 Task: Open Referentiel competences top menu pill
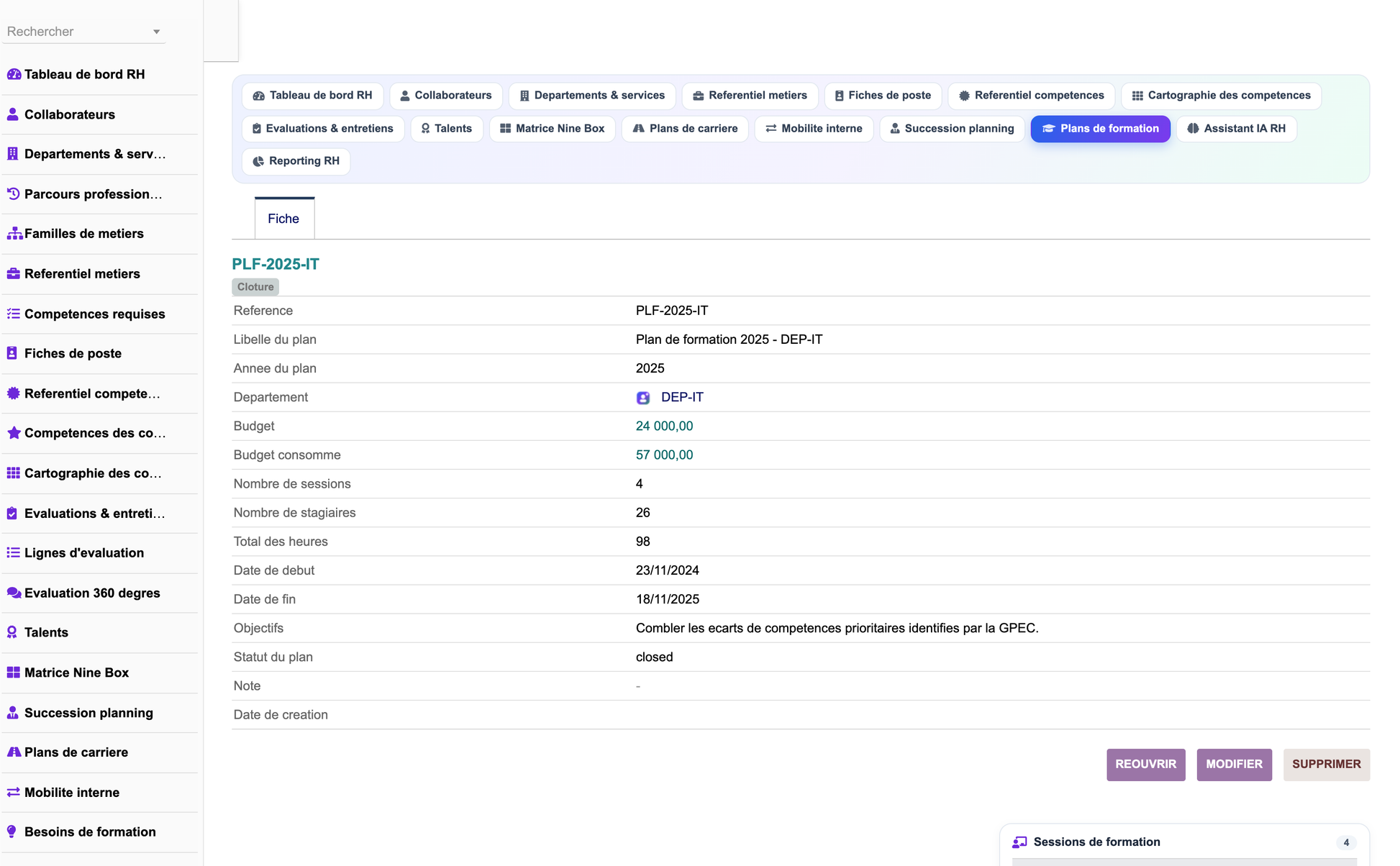[x=1031, y=96]
